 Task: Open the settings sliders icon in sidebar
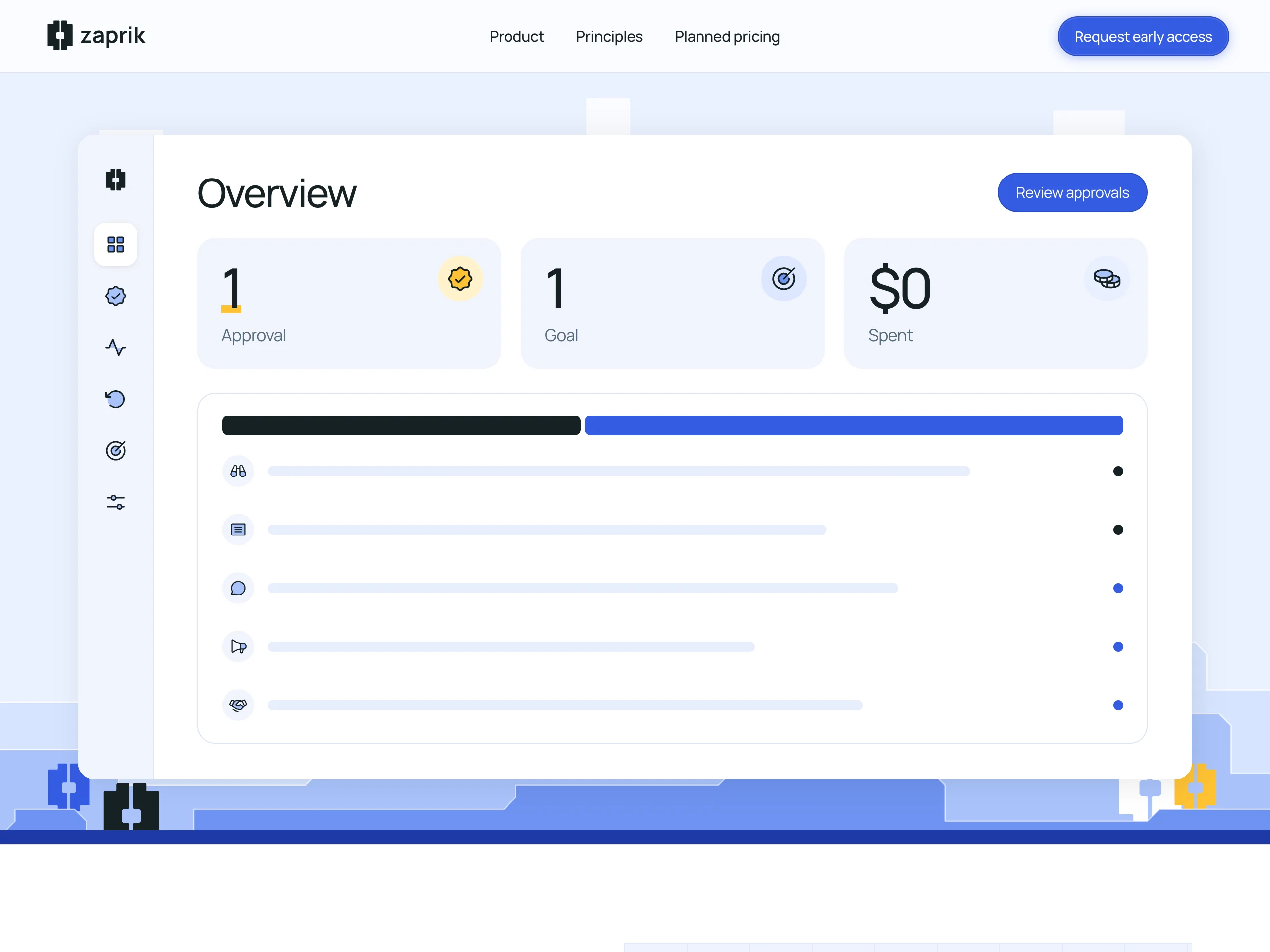(116, 502)
